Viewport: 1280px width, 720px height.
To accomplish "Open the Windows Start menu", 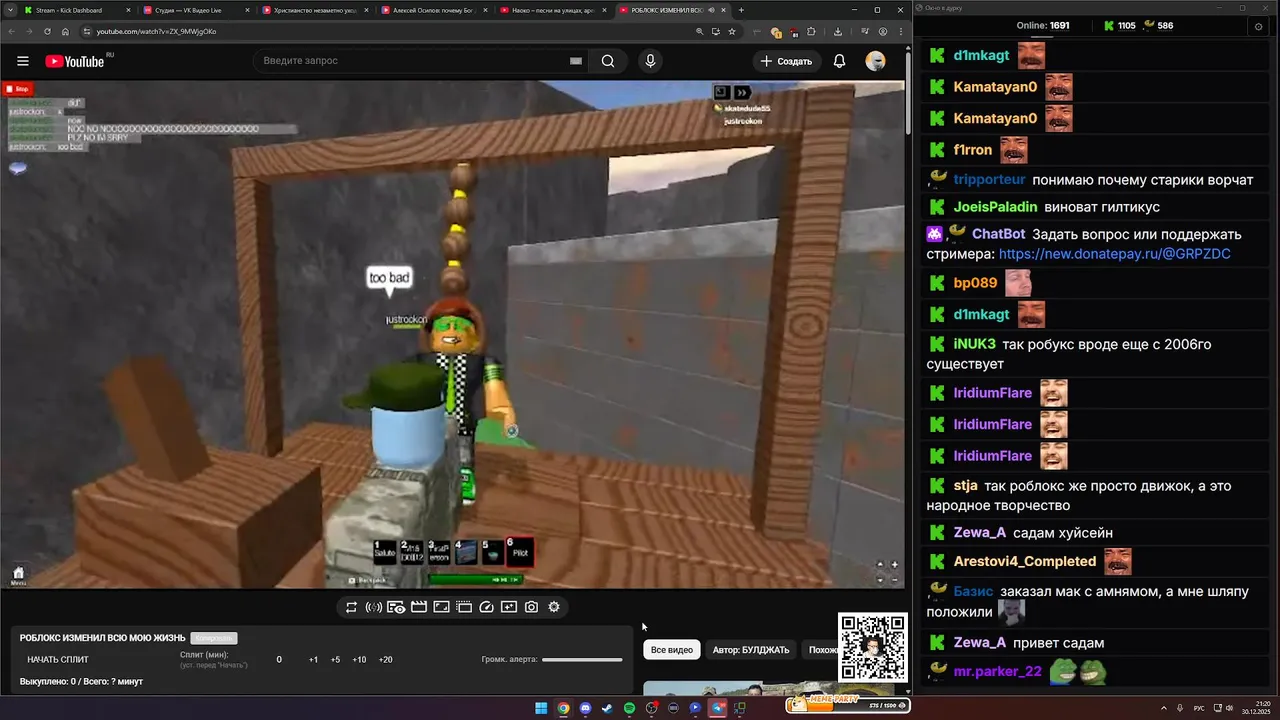I will (541, 708).
